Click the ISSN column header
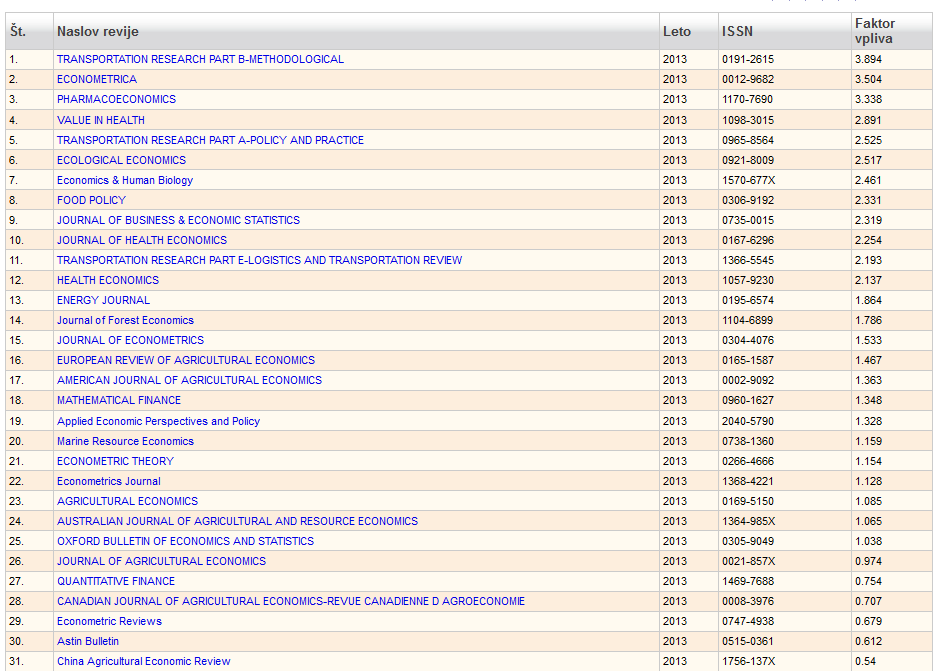944x671 pixels. [x=737, y=32]
